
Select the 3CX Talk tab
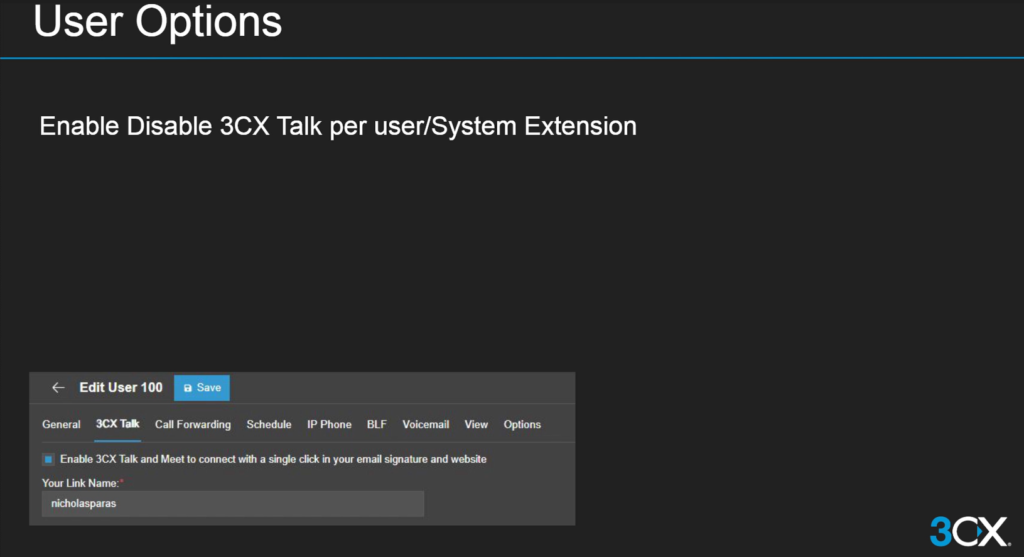[118, 425]
